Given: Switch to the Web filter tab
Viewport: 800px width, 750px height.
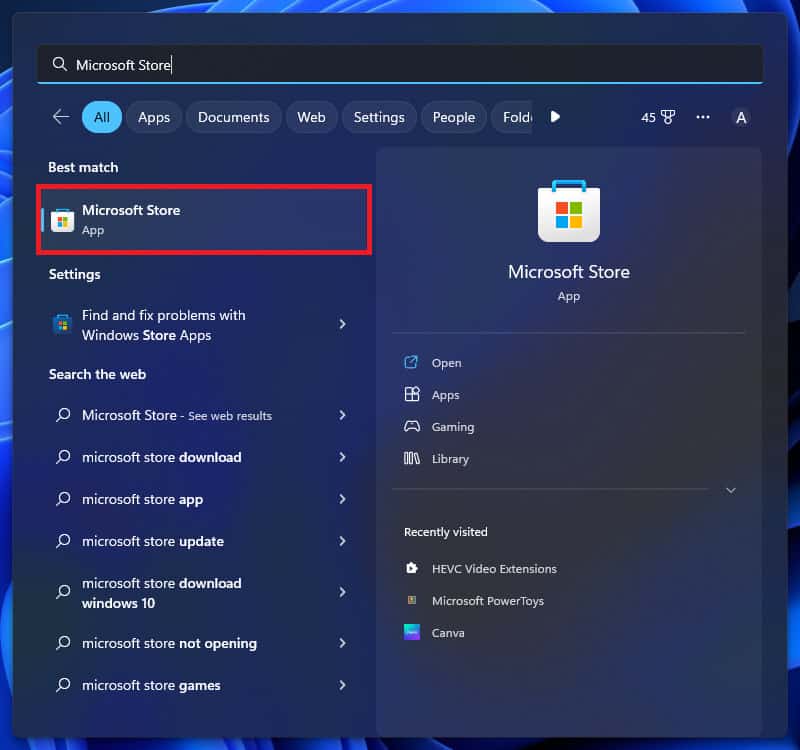Looking at the screenshot, I should [311, 117].
